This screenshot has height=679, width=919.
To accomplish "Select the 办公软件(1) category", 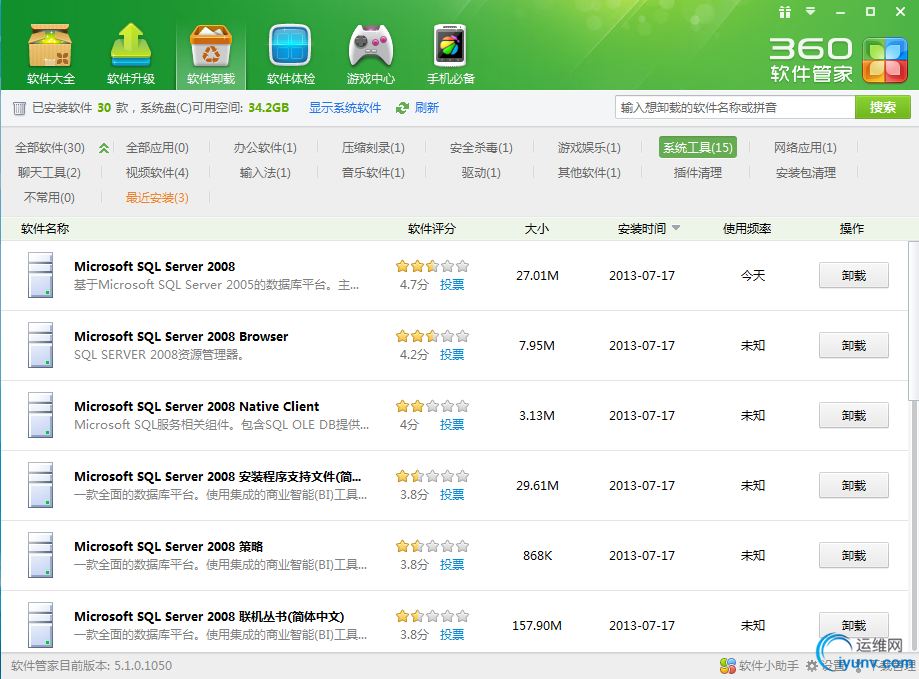I will coord(265,148).
